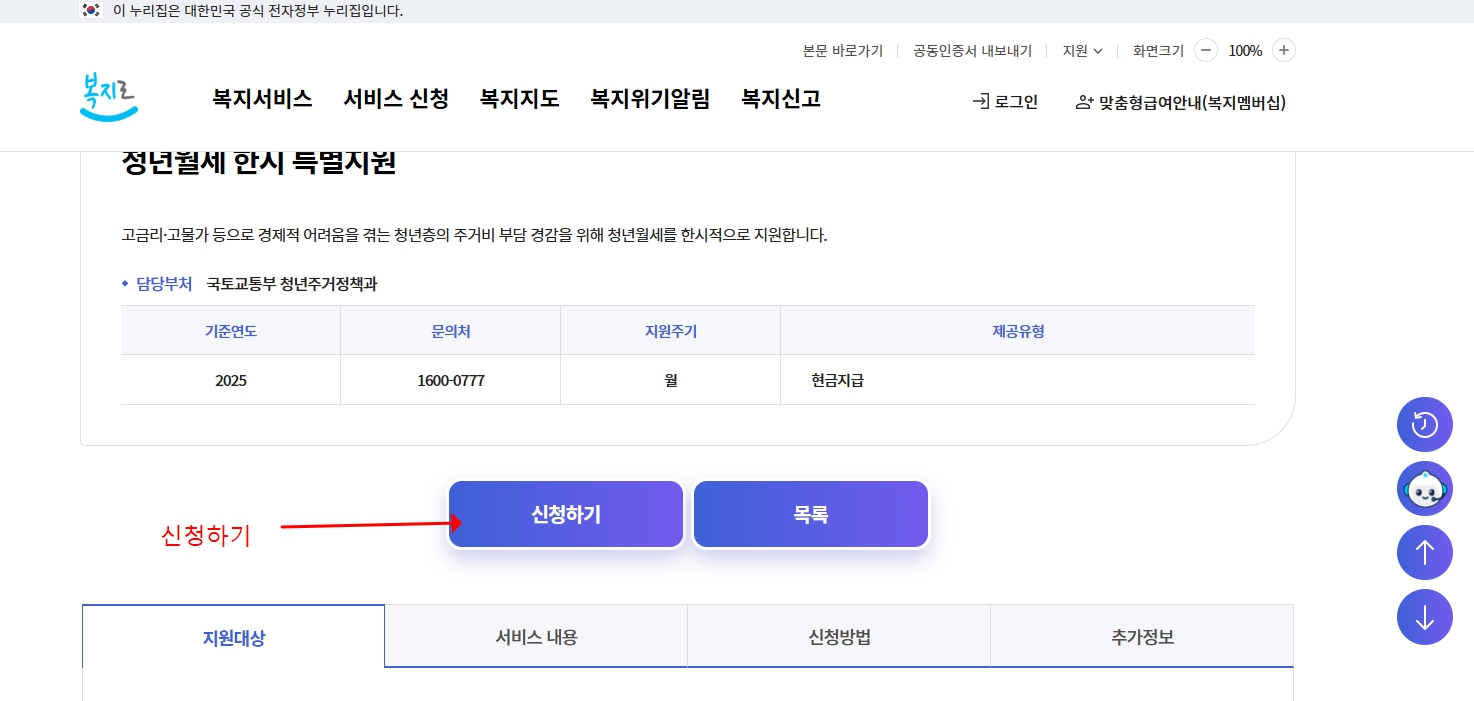Increase screen size with the plus control
This screenshot has height=701, width=1474.
(1283, 49)
